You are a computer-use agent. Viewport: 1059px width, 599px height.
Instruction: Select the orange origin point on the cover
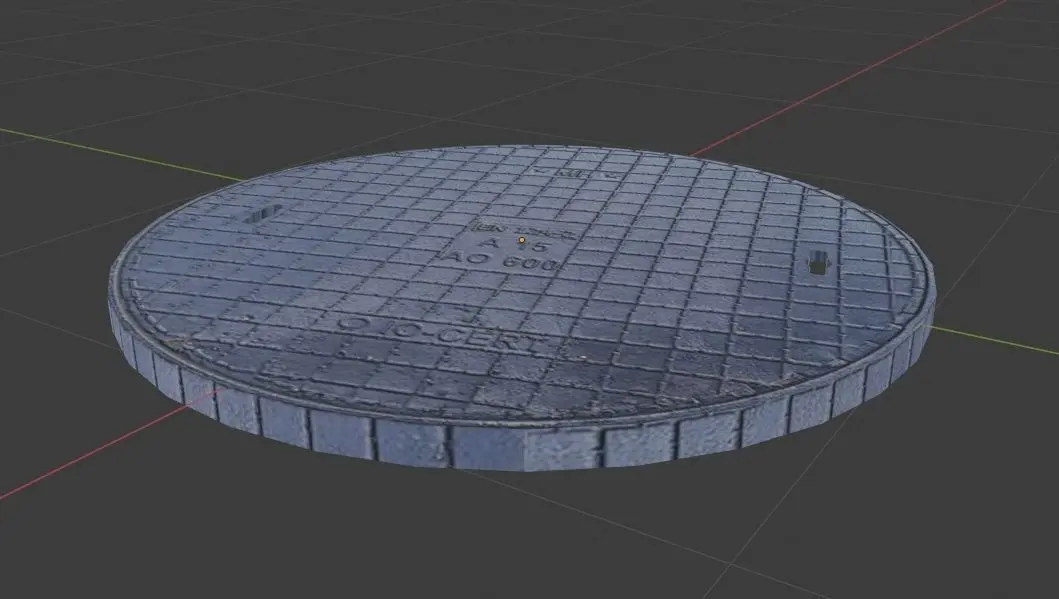(521, 240)
